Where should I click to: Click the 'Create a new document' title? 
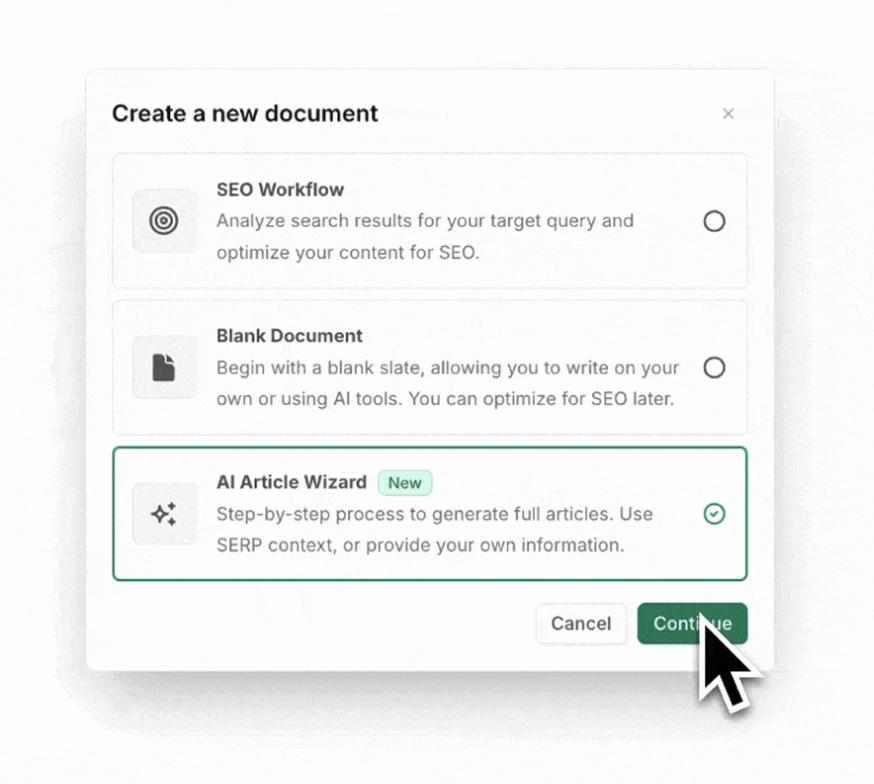tap(245, 114)
